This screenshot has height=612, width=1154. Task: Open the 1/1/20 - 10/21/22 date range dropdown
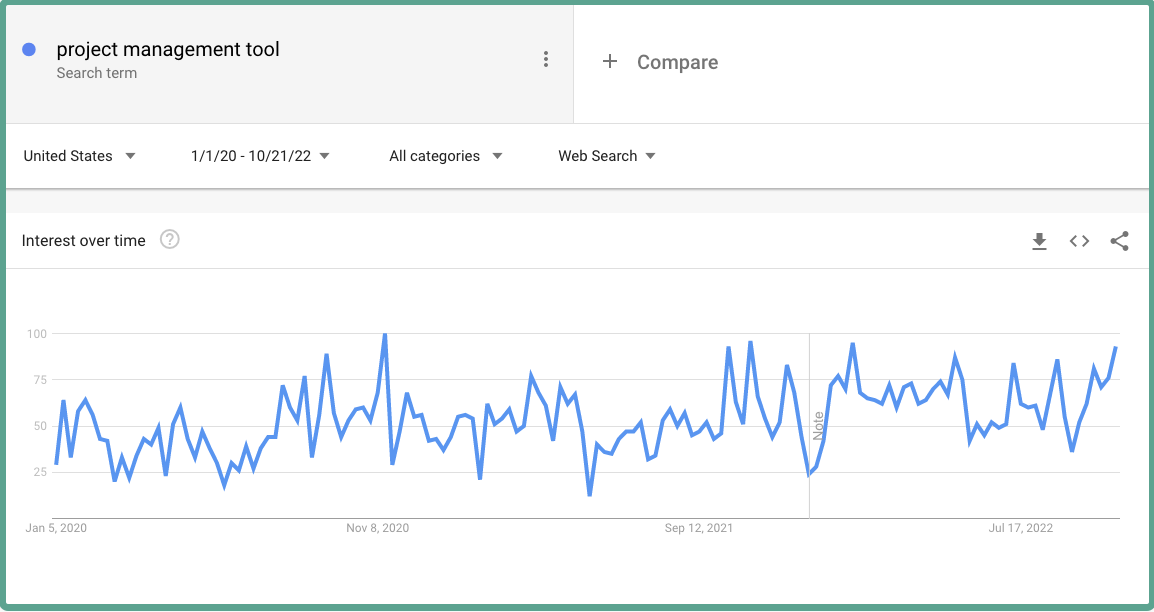(x=260, y=156)
